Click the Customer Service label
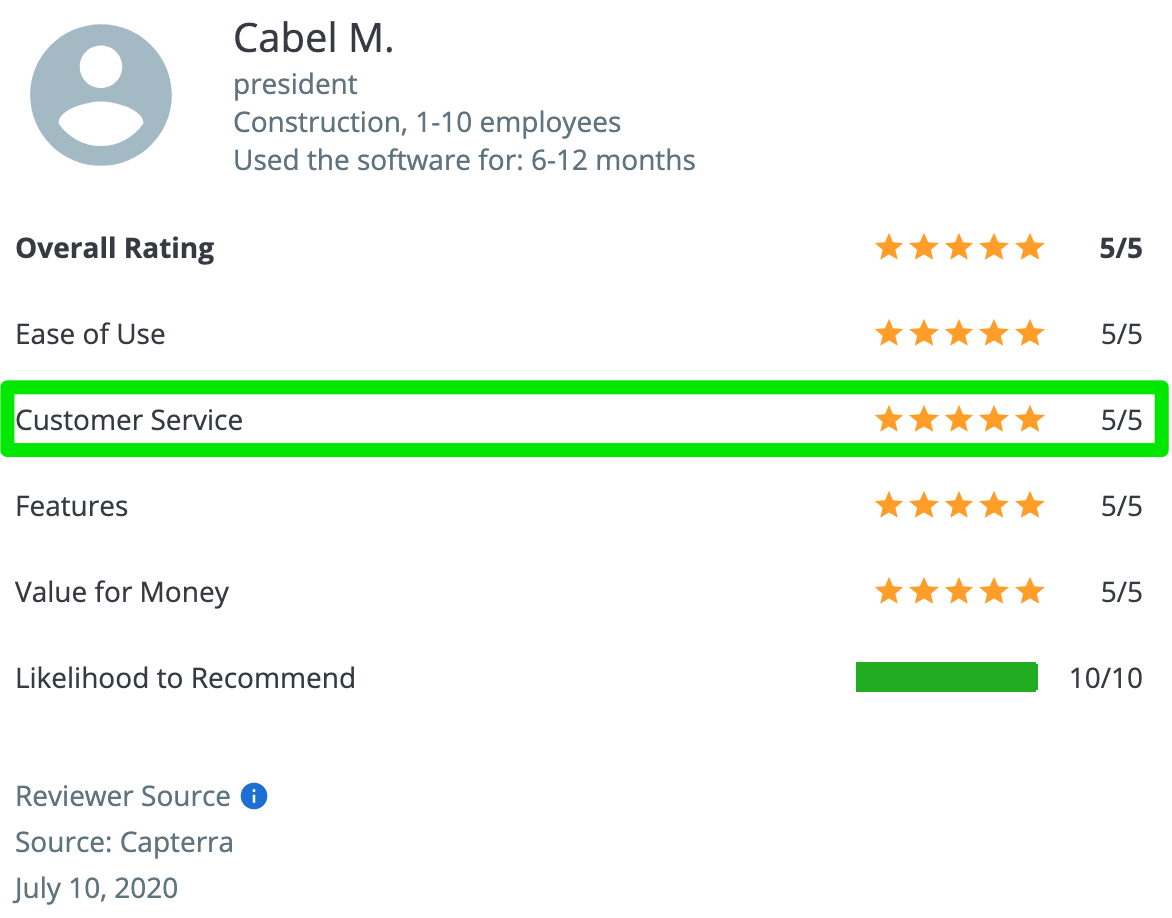 click(x=129, y=420)
